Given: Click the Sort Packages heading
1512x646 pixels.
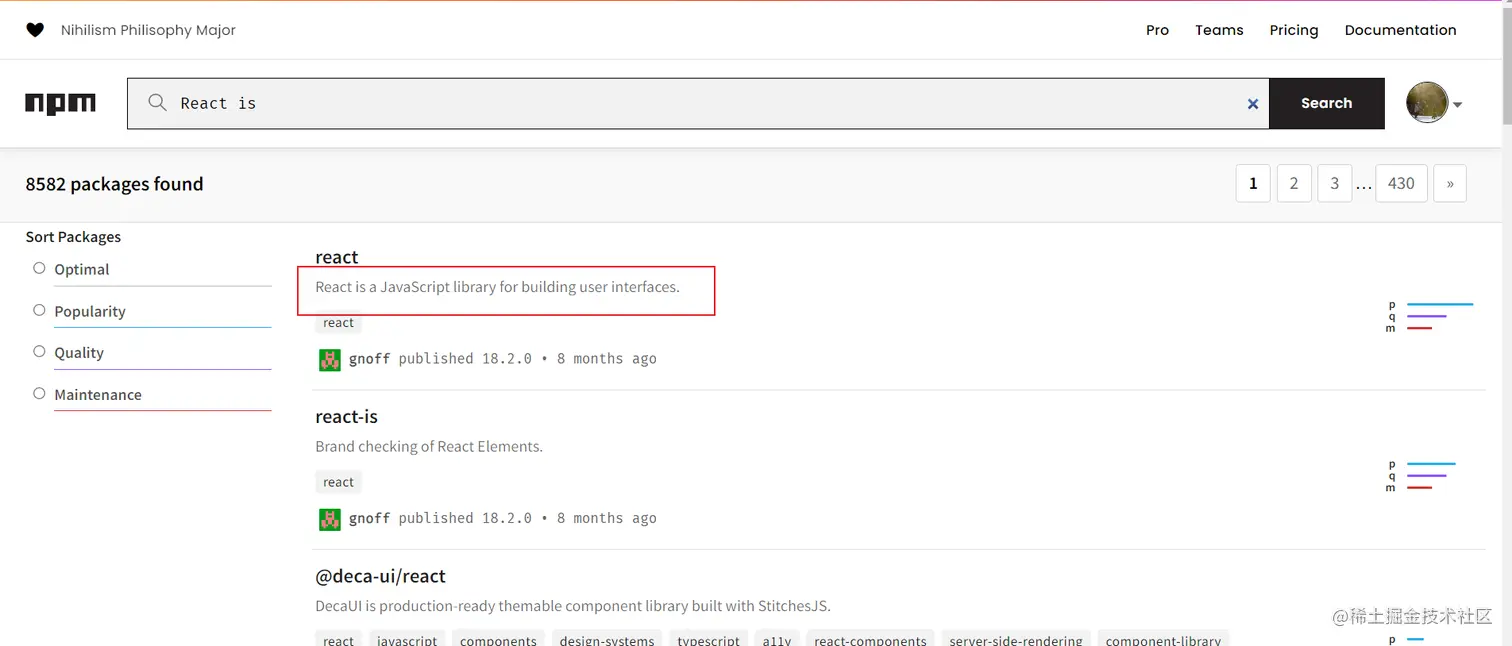Looking at the screenshot, I should (73, 237).
